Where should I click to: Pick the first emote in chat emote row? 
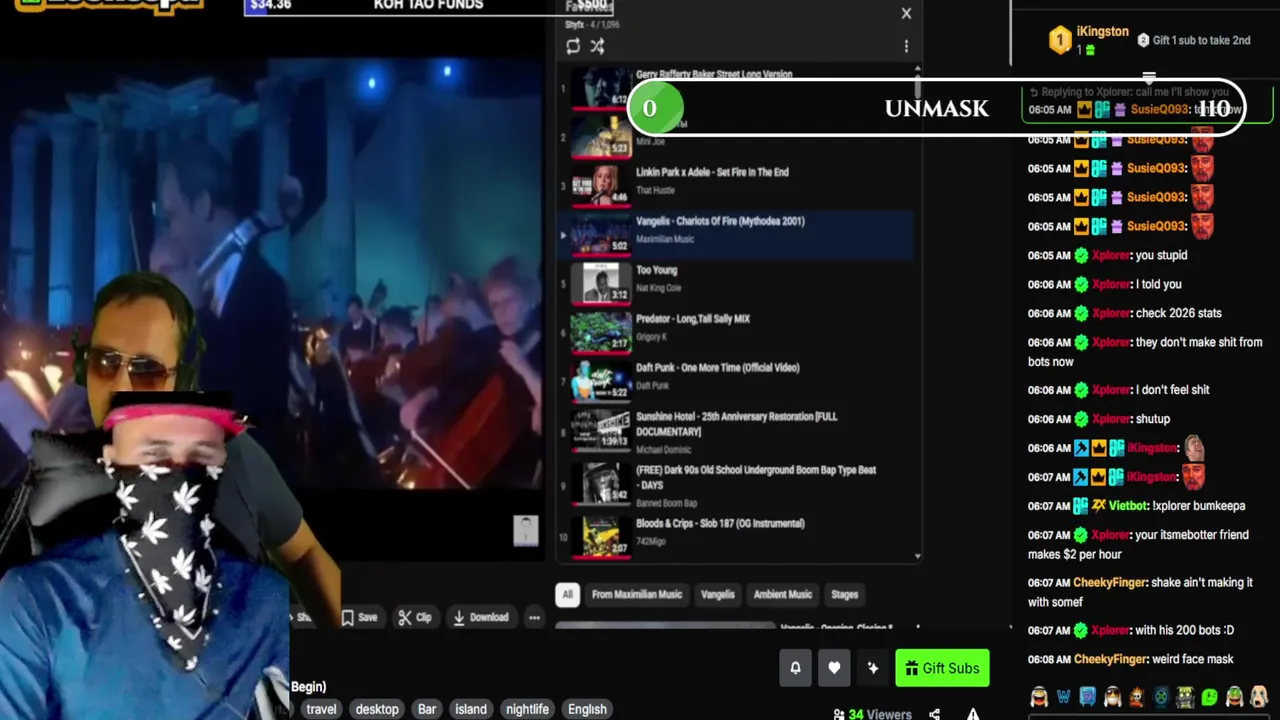(x=1039, y=696)
